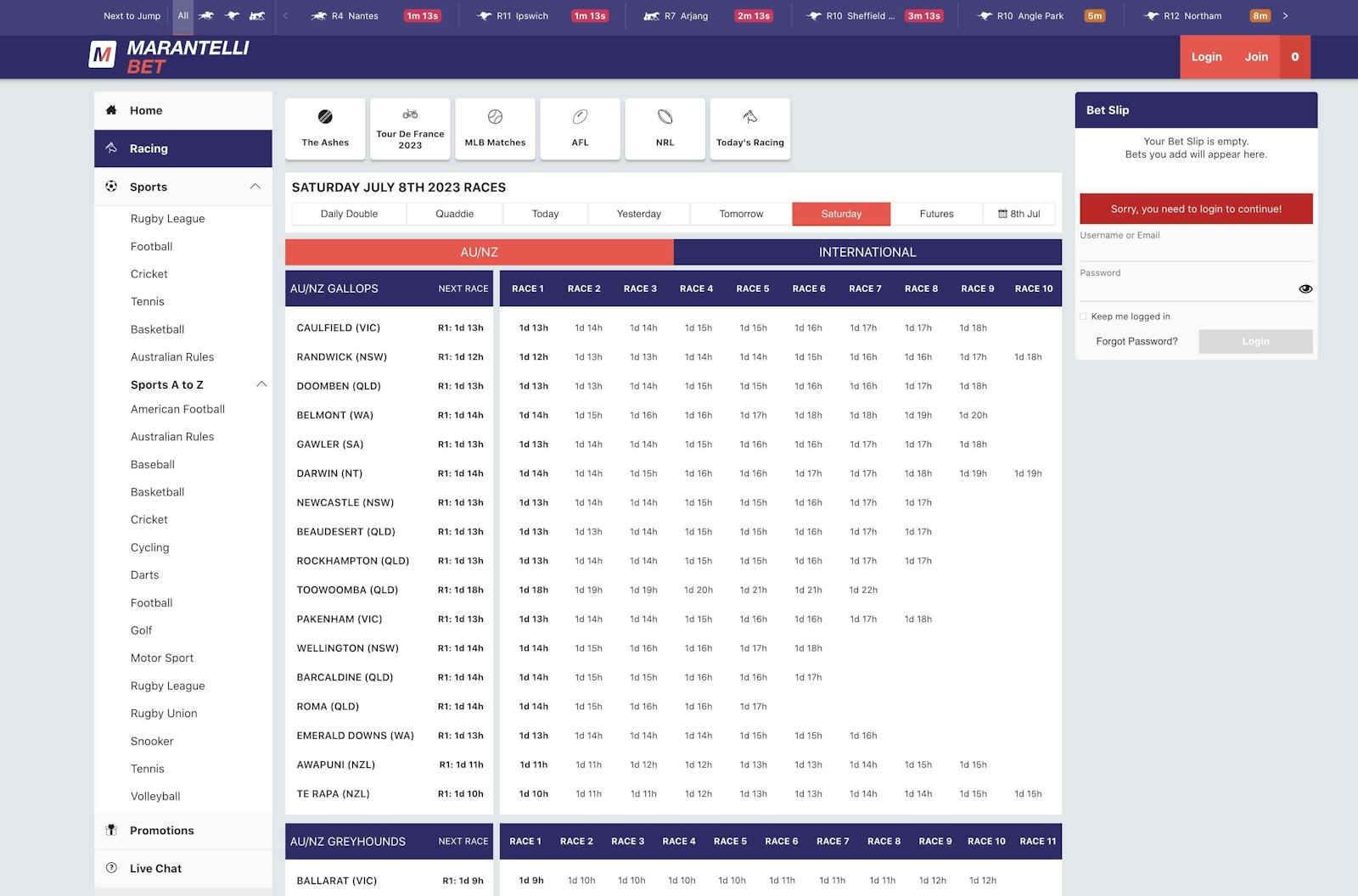This screenshot has width=1358, height=896.
Task: Select the Tomorrow races tab
Action: pos(740,214)
